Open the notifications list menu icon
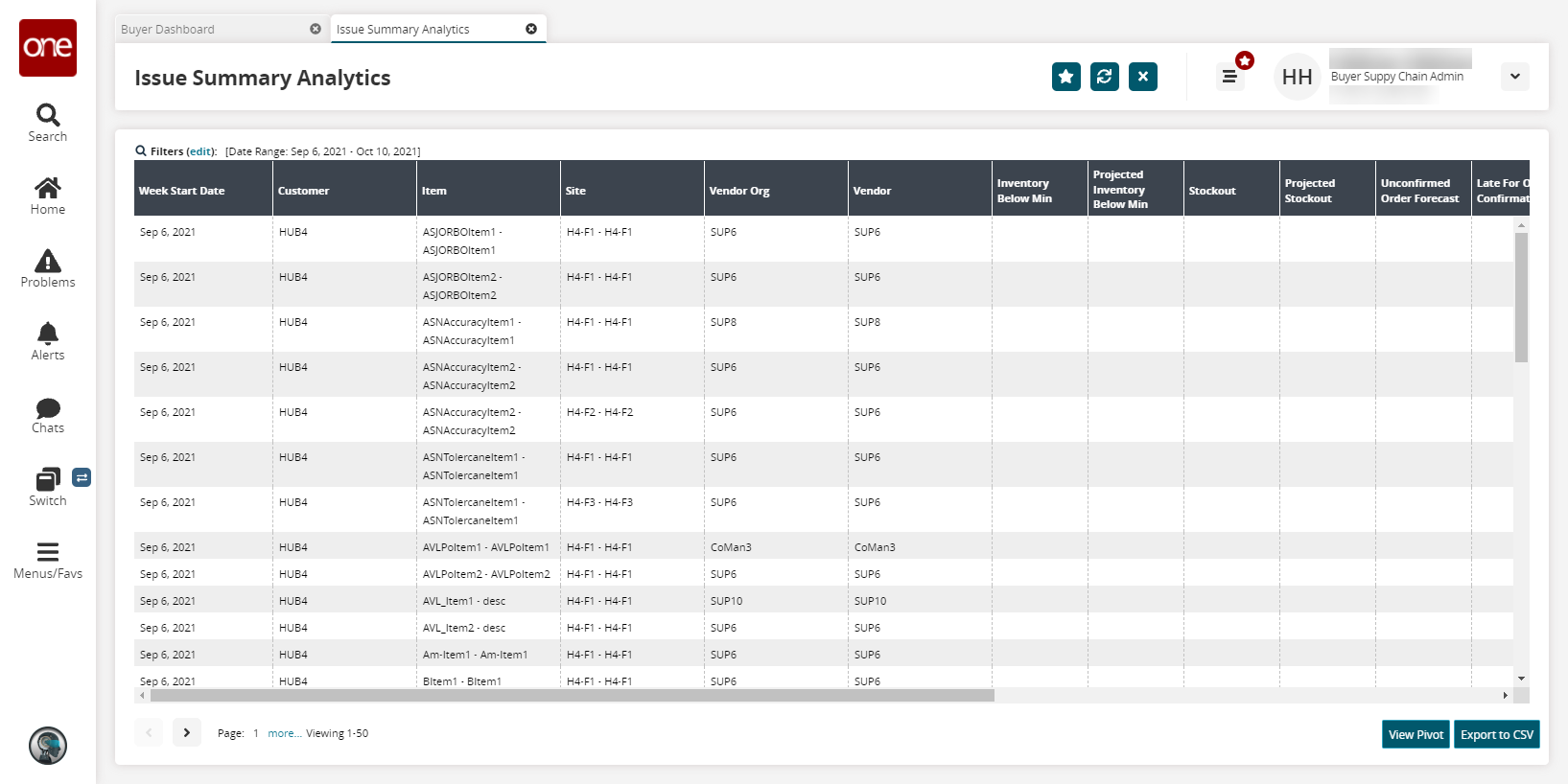 click(x=1229, y=77)
